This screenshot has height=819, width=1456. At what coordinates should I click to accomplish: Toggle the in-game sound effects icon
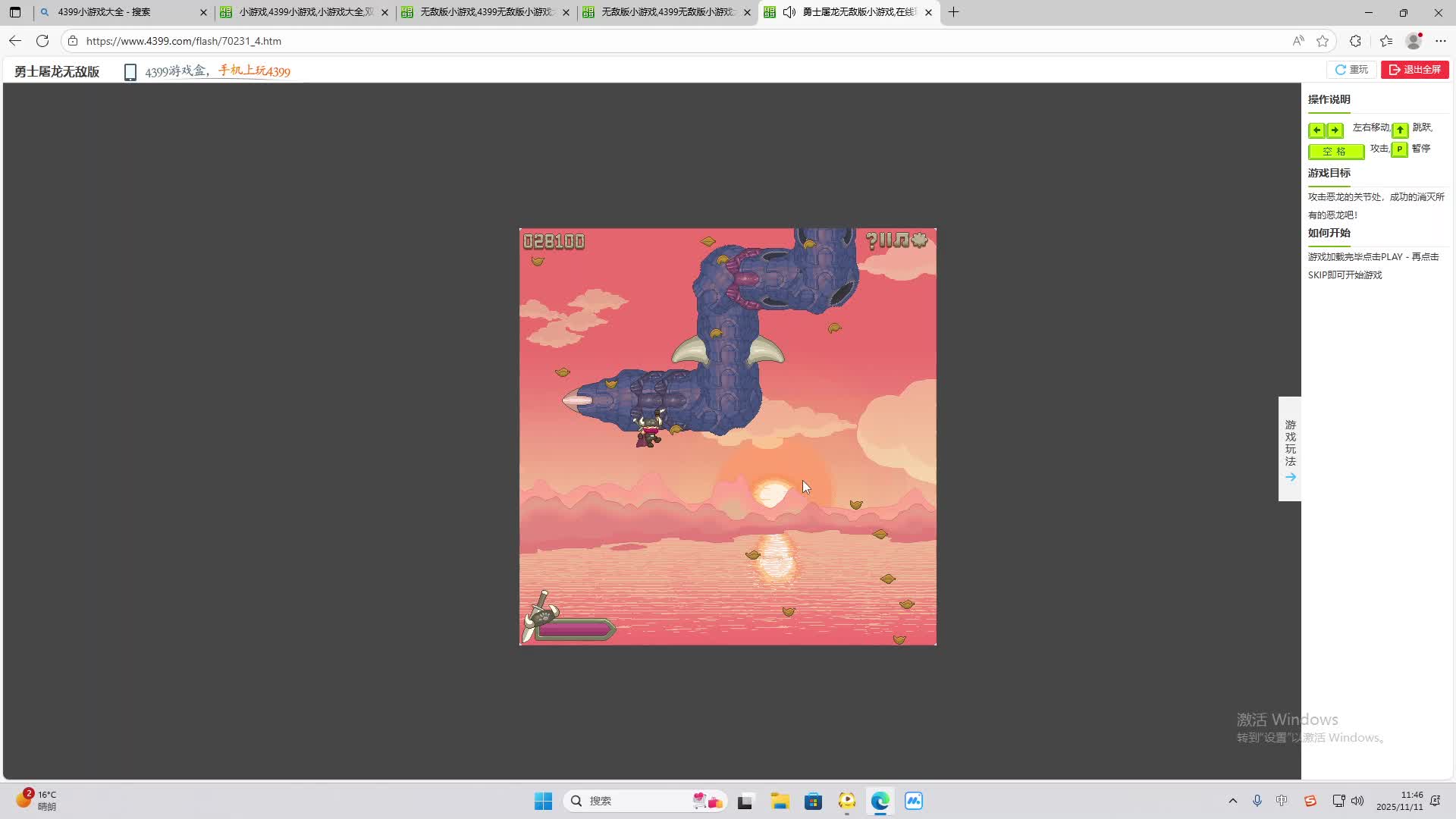920,241
